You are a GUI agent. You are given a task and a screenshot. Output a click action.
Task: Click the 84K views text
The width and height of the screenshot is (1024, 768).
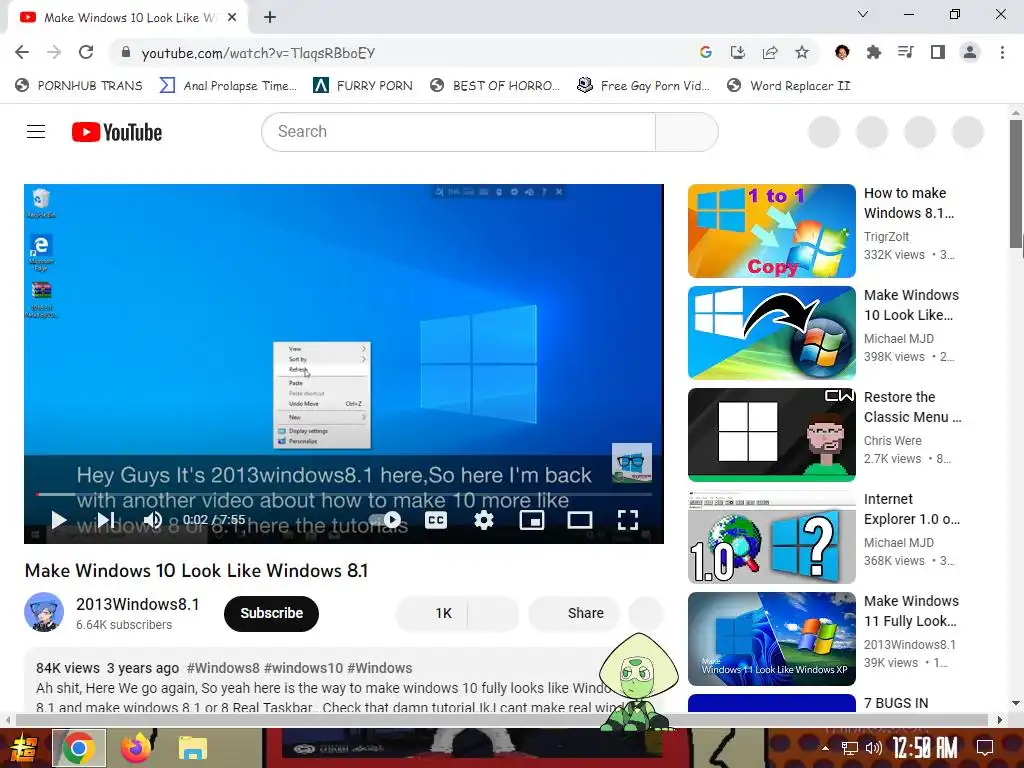tap(68, 668)
